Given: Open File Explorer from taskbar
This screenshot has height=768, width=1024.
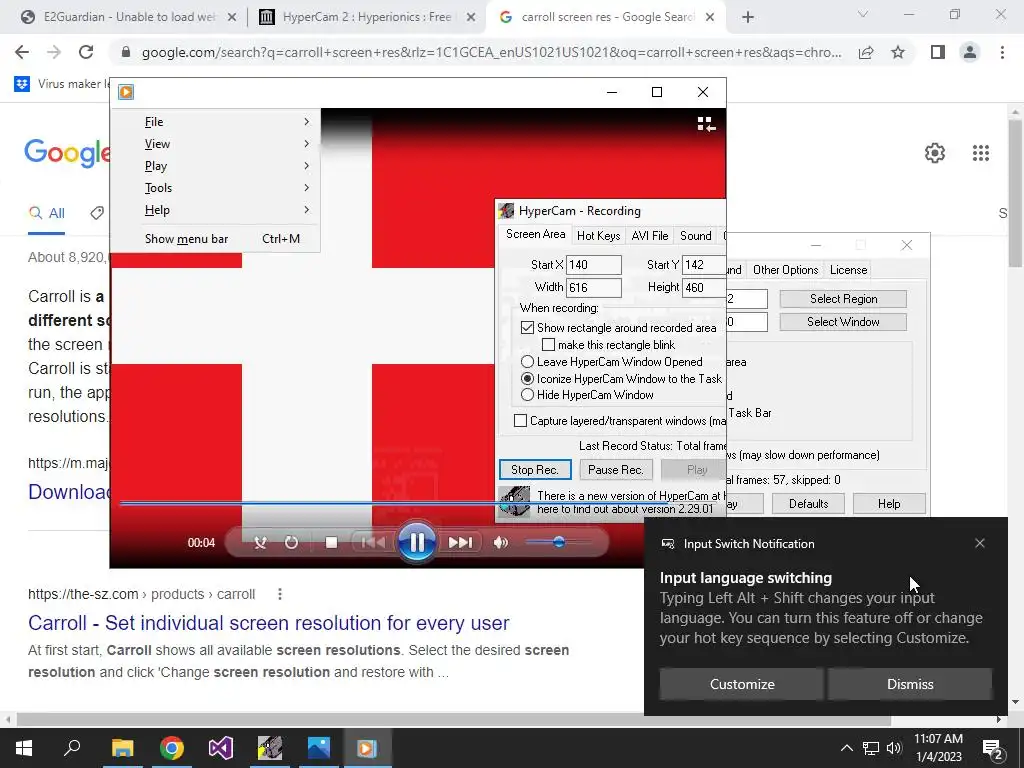Looking at the screenshot, I should pyautogui.click(x=122, y=748).
